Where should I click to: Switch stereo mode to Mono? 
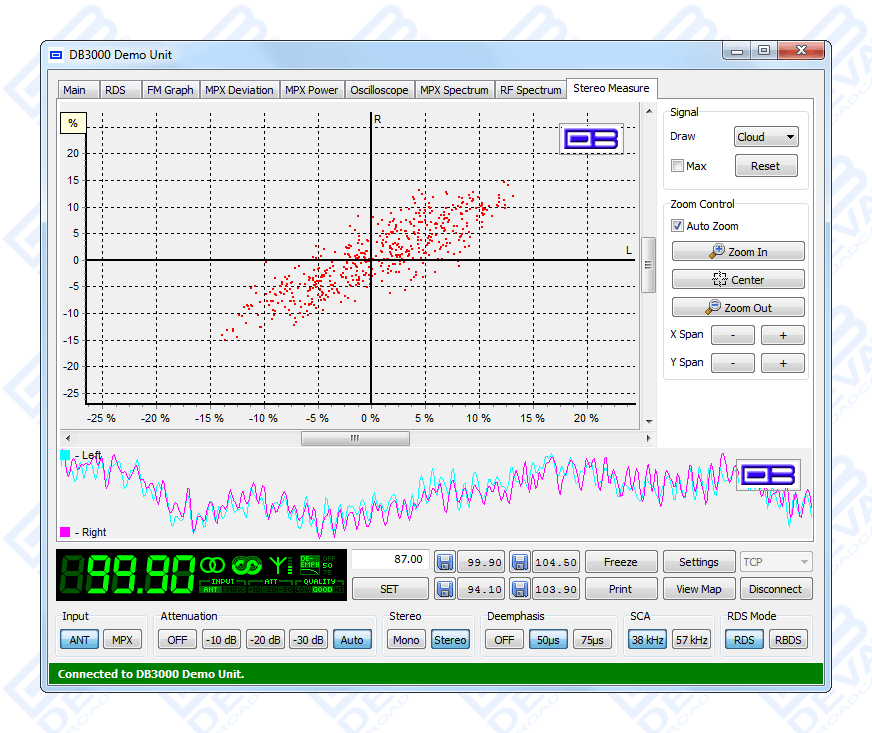pyautogui.click(x=406, y=640)
